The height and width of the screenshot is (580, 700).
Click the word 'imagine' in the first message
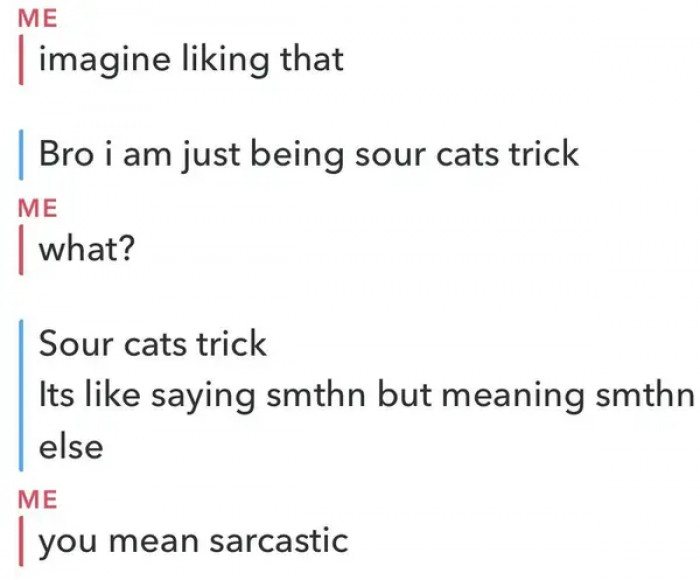pos(105,60)
